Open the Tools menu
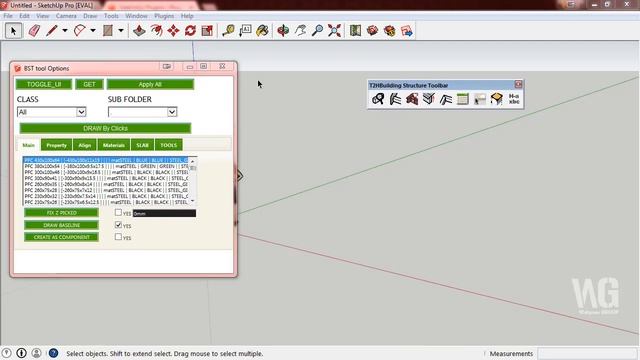This screenshot has height=360, width=640. pos(111,16)
